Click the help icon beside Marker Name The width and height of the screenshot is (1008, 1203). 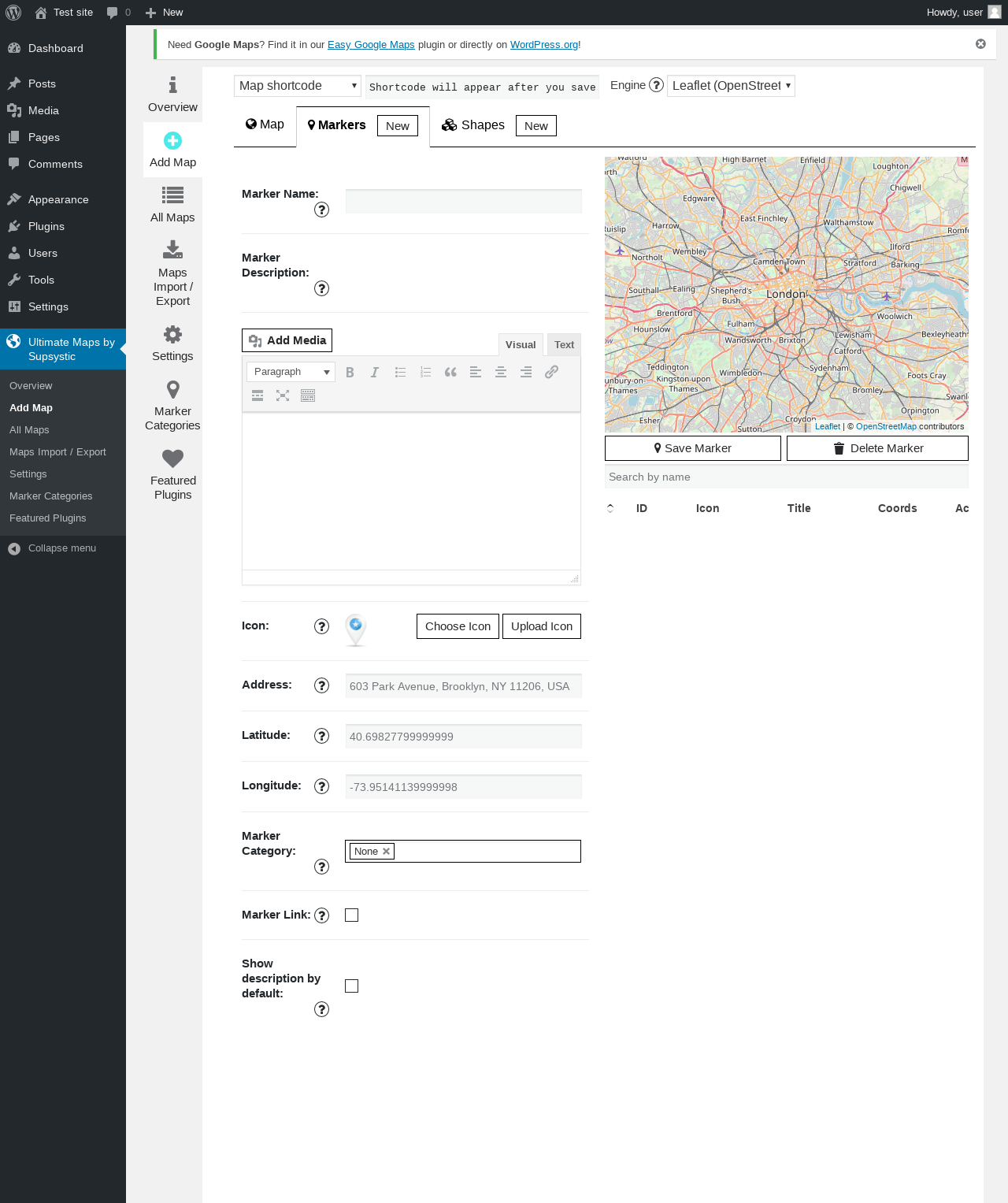pyautogui.click(x=321, y=210)
